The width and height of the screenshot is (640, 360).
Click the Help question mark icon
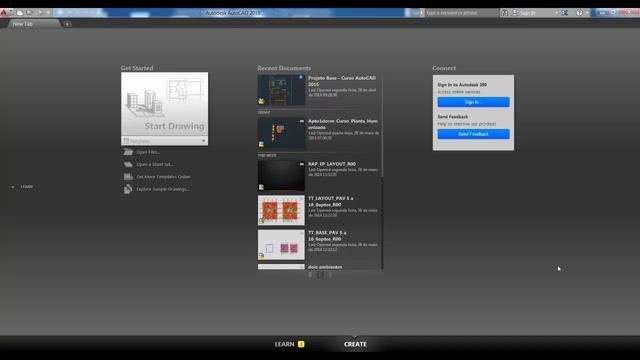[x=579, y=13]
